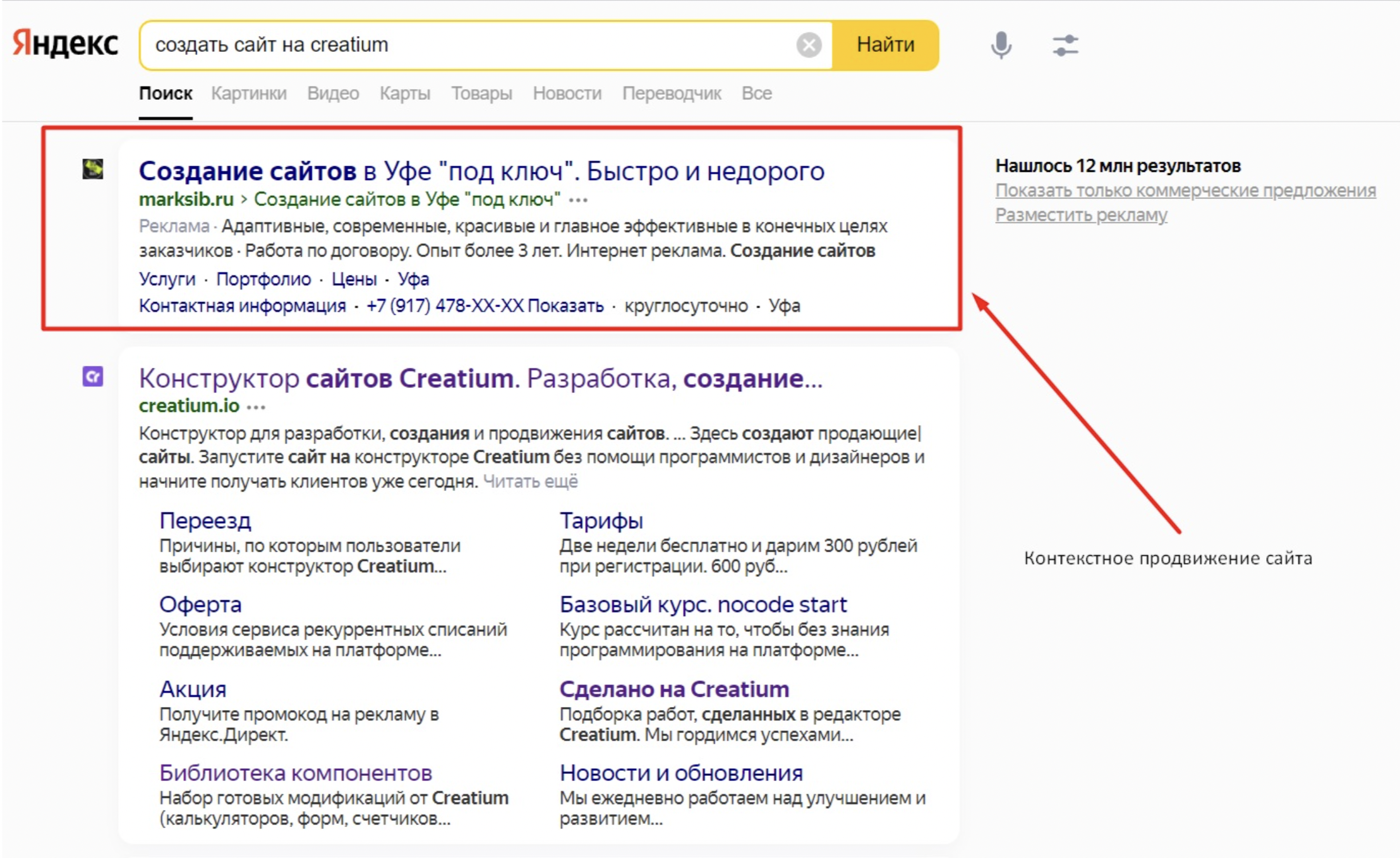The height and width of the screenshot is (858, 1400).
Task: Open the Новости и обновления link
Action: [x=681, y=773]
